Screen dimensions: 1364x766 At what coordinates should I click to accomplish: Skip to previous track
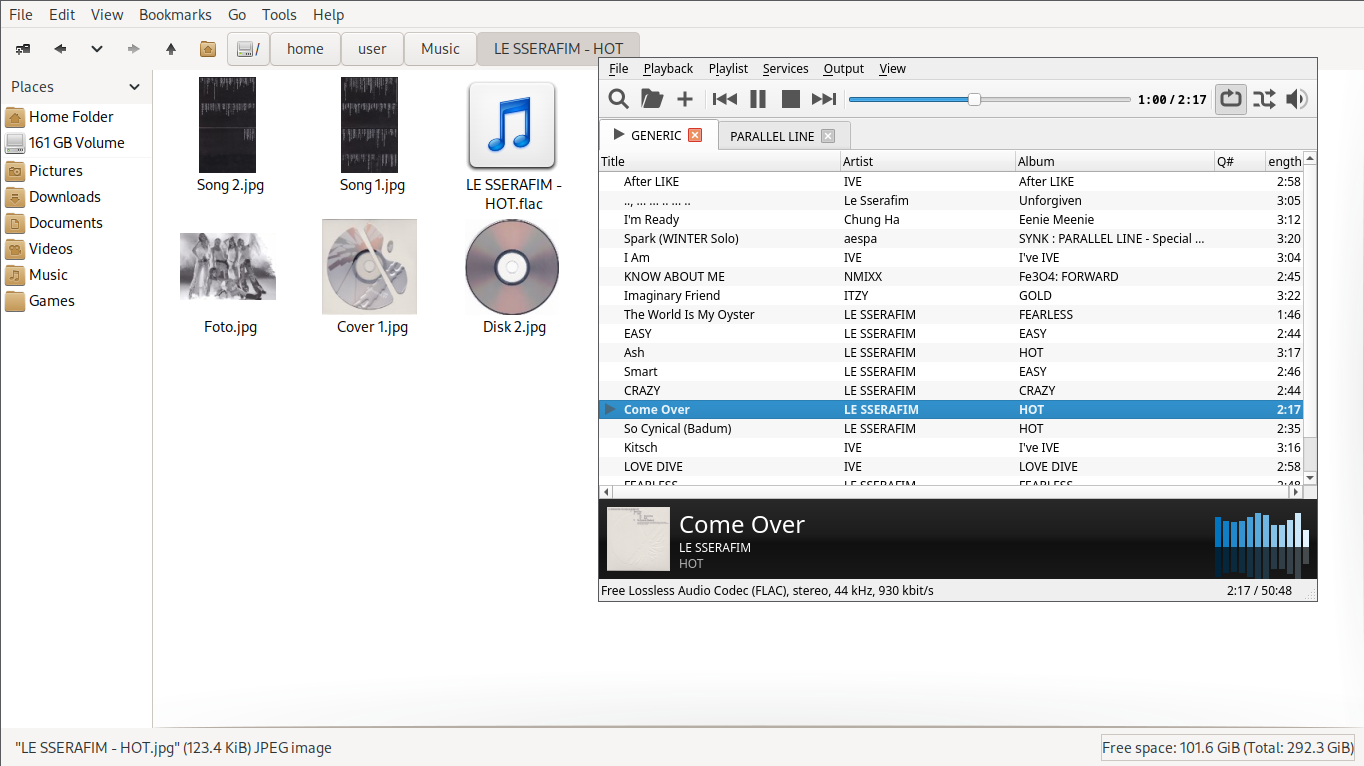[725, 99]
